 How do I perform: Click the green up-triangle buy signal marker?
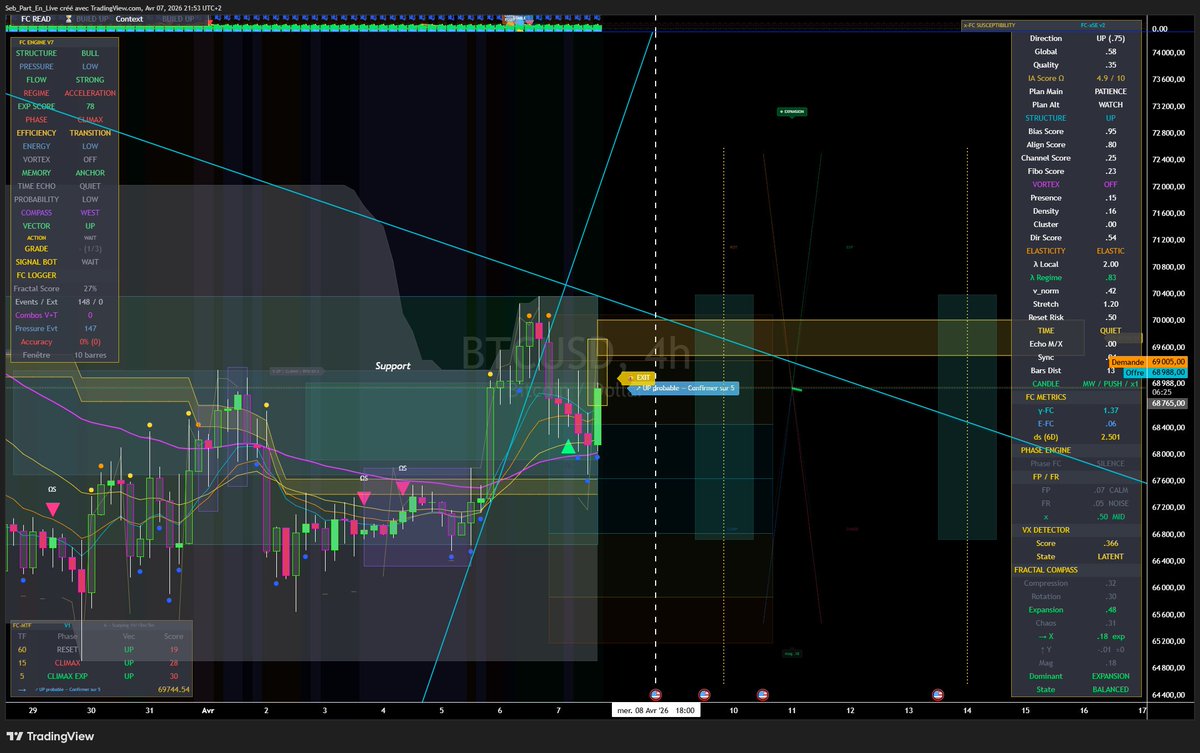(568, 446)
